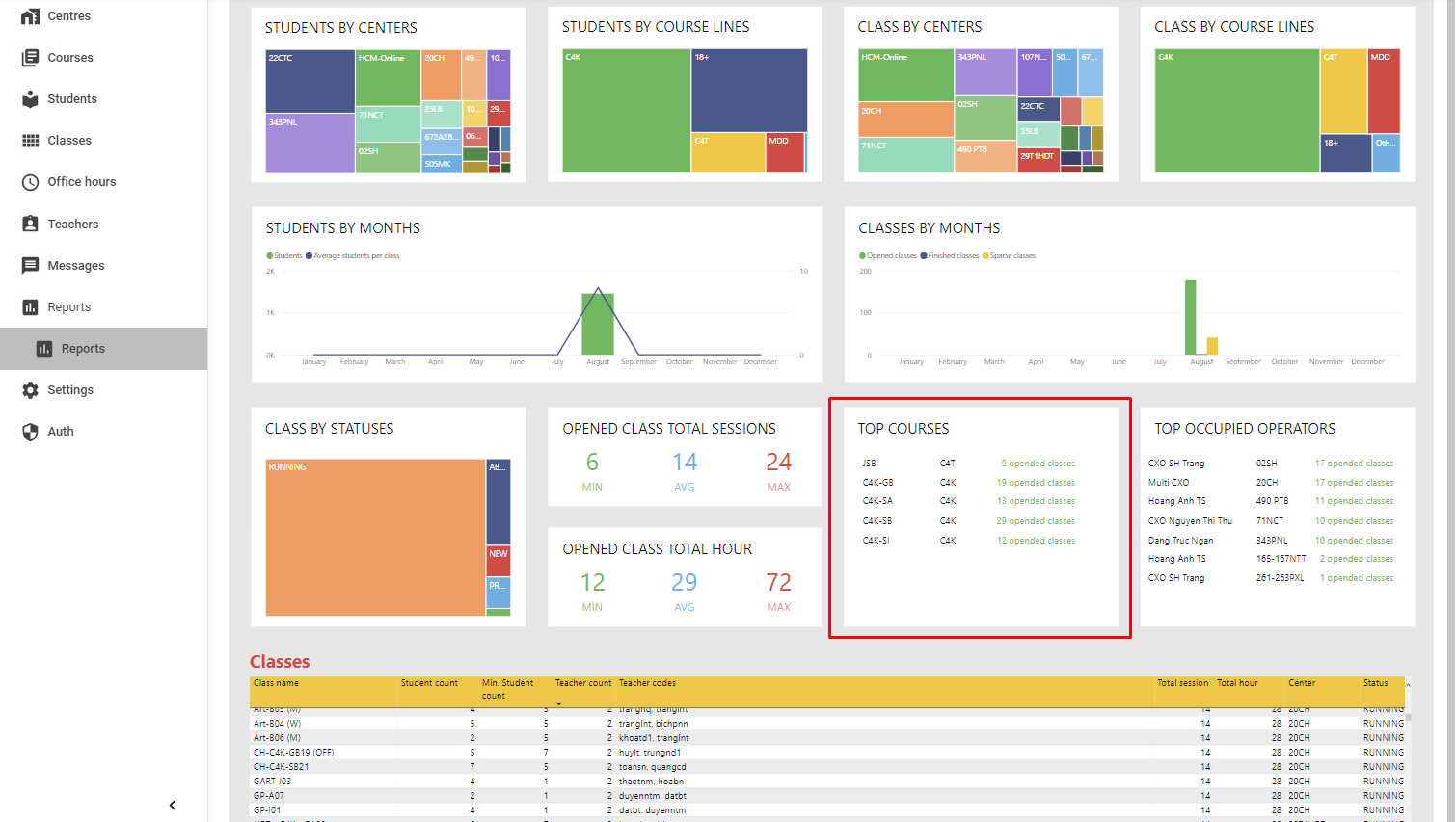Screen dimensions: 1456x822
Task: Click the Teachers badge icon
Action: (x=31, y=224)
